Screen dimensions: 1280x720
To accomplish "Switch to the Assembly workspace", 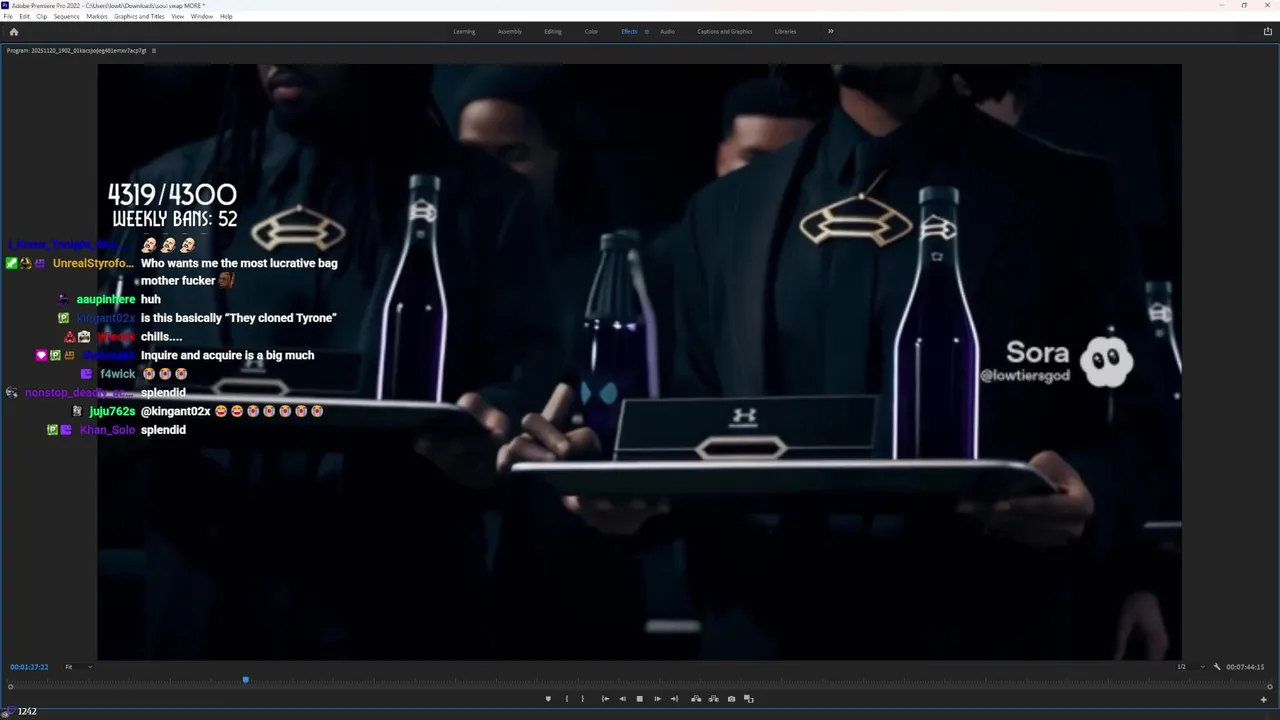I will coord(510,31).
